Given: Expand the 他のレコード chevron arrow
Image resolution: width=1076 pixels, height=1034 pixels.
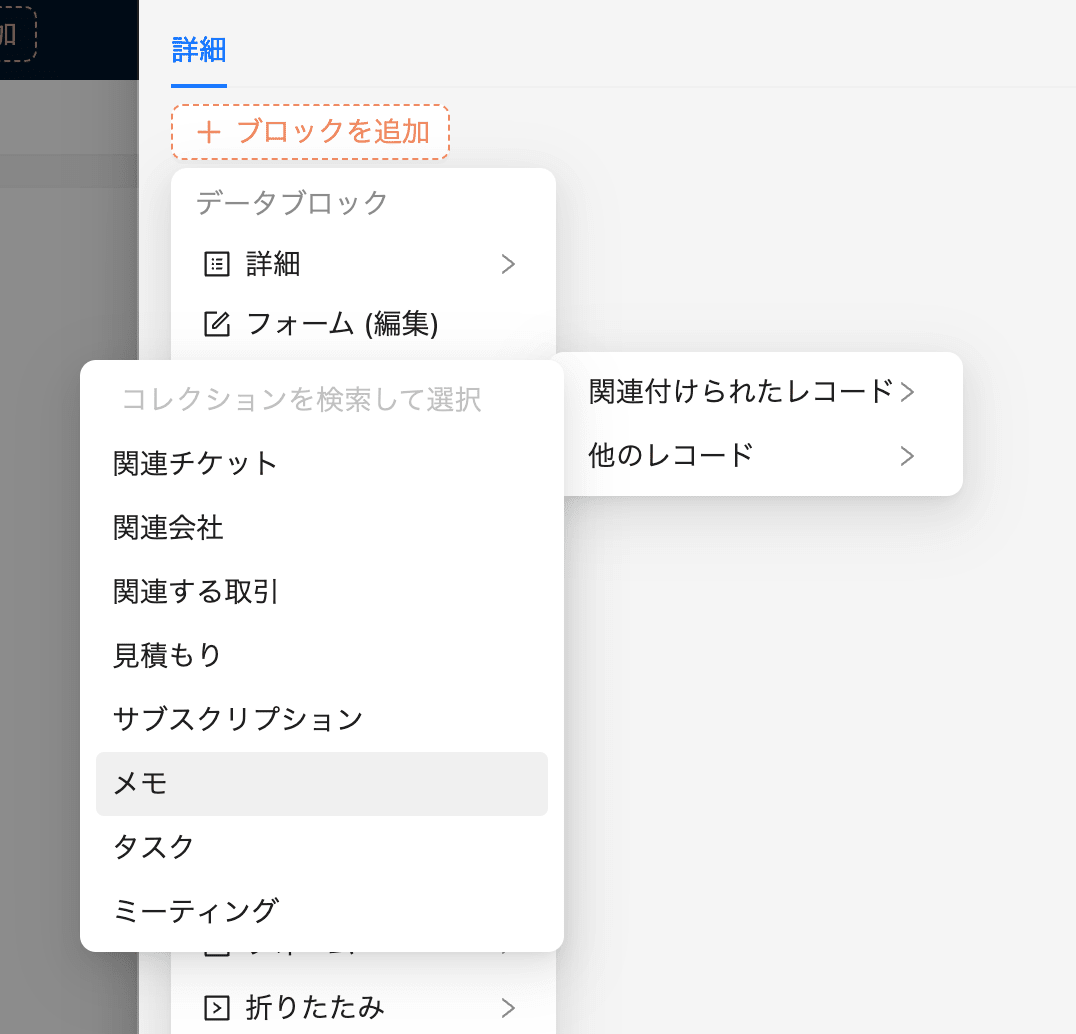Looking at the screenshot, I should (907, 456).
